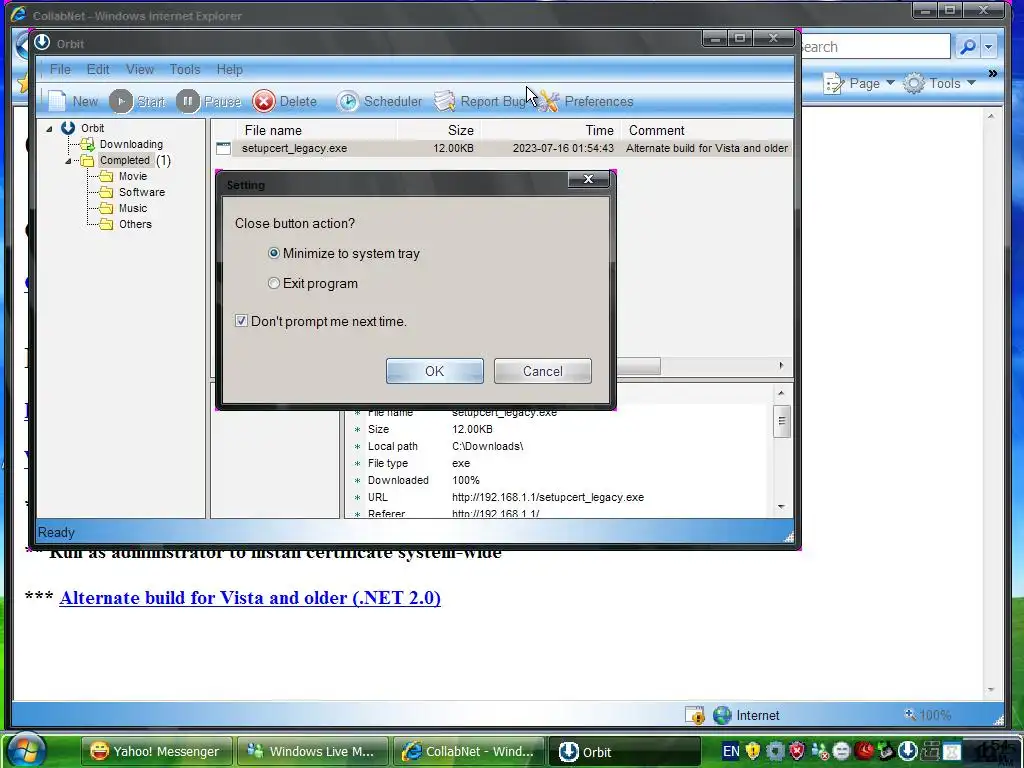Click the IE zoom level 100% control
Screen dimensions: 1024x768
[927, 715]
